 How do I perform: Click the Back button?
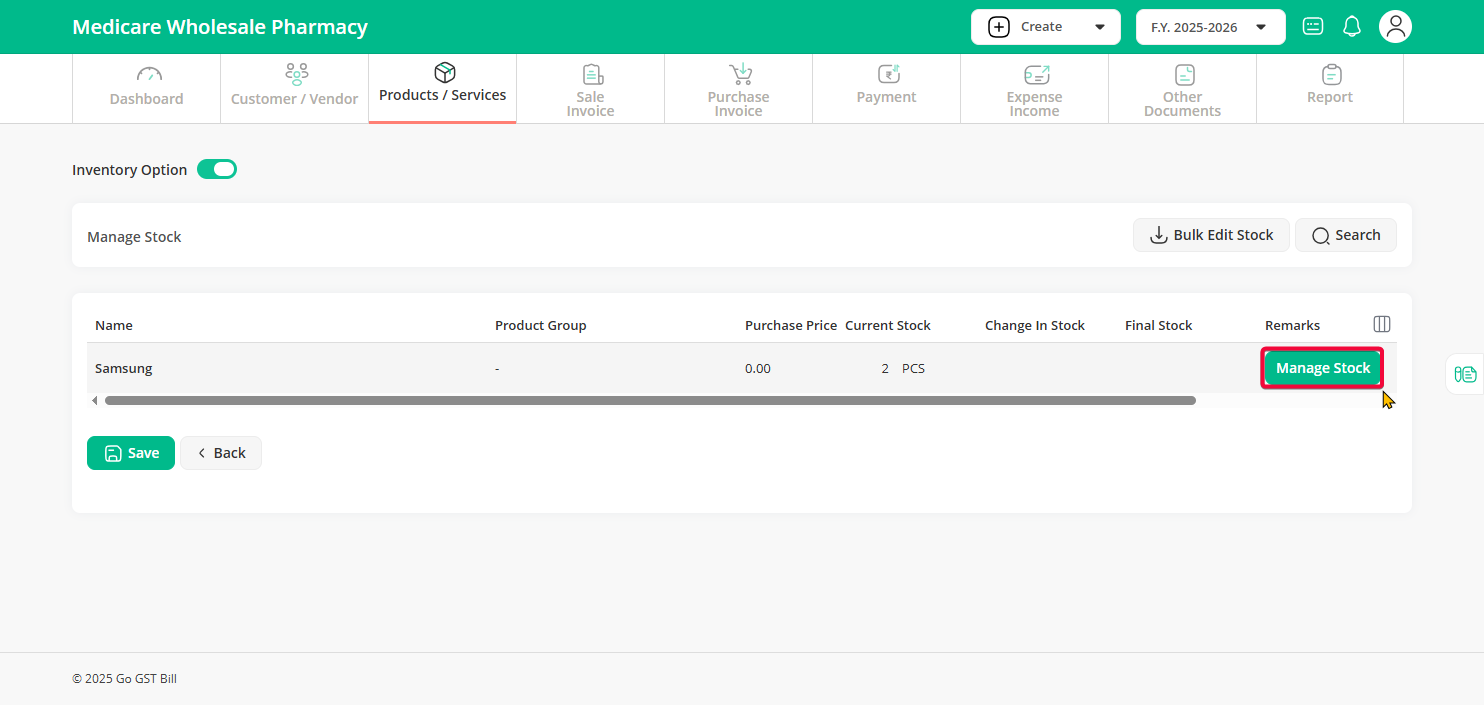point(221,453)
